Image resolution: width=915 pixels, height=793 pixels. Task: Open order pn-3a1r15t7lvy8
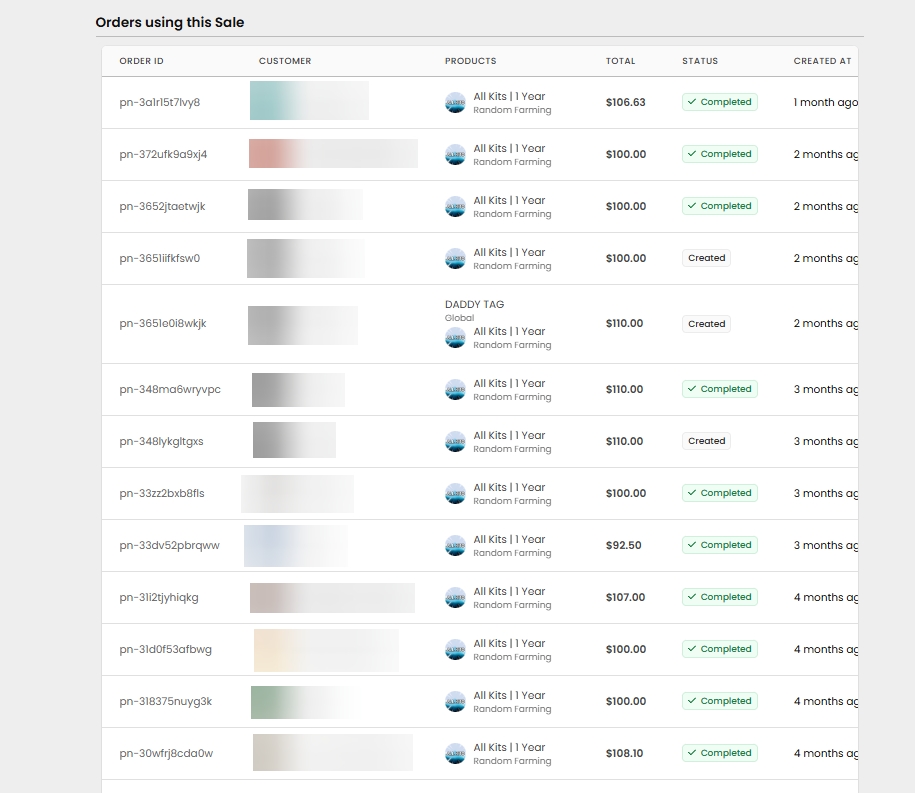159,103
